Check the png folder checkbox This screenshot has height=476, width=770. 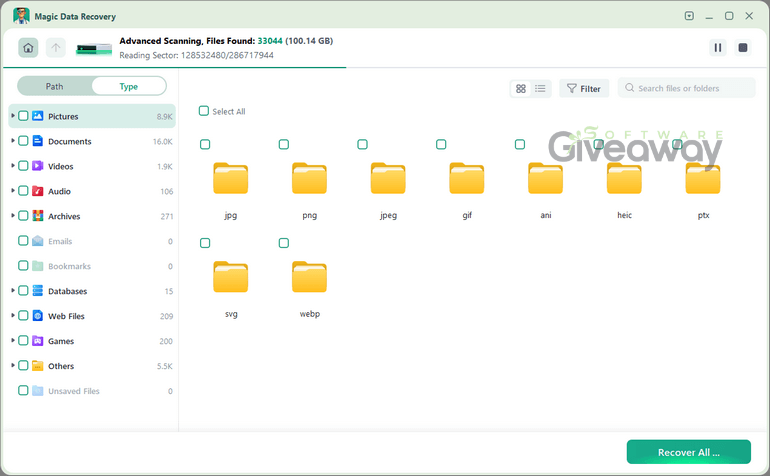click(284, 144)
